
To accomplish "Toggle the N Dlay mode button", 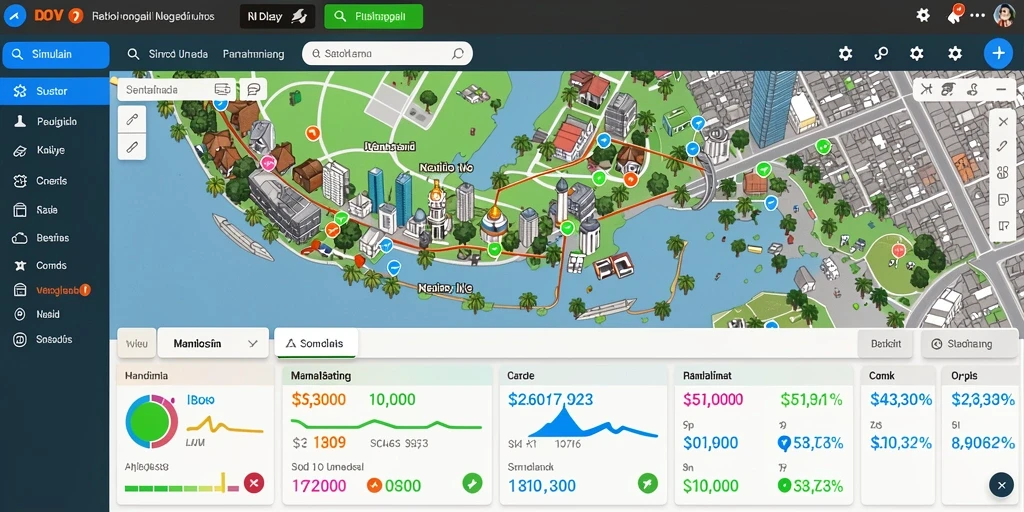I will (278, 16).
